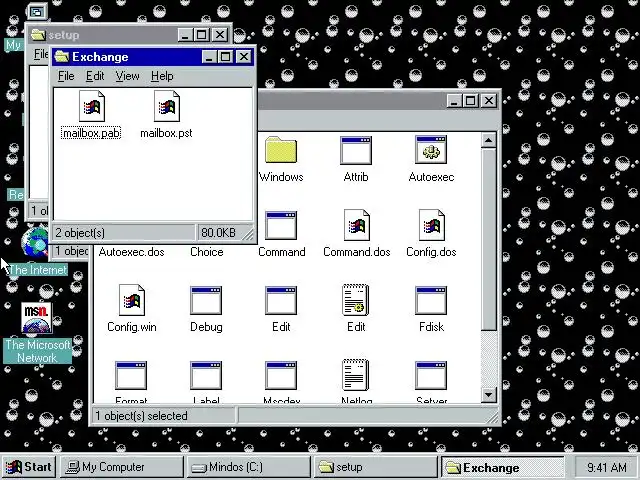The image size is (640, 480).
Task: Open The Internet desktop icon
Action: click(36, 242)
